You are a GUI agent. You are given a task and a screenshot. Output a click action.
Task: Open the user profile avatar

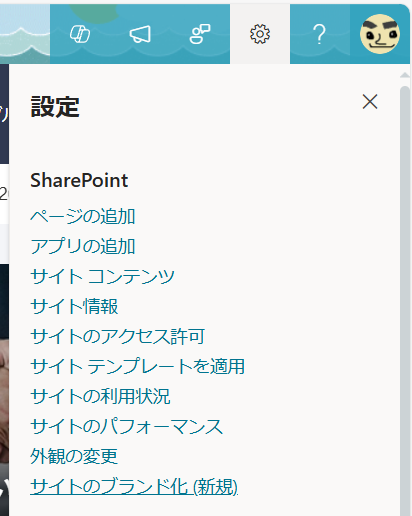(380, 34)
